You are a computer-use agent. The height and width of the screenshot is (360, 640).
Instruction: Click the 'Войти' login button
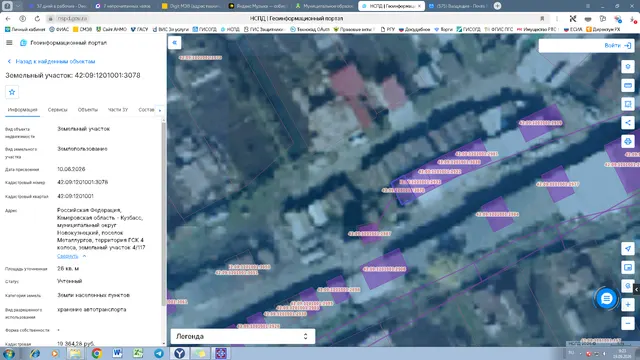(x=618, y=45)
